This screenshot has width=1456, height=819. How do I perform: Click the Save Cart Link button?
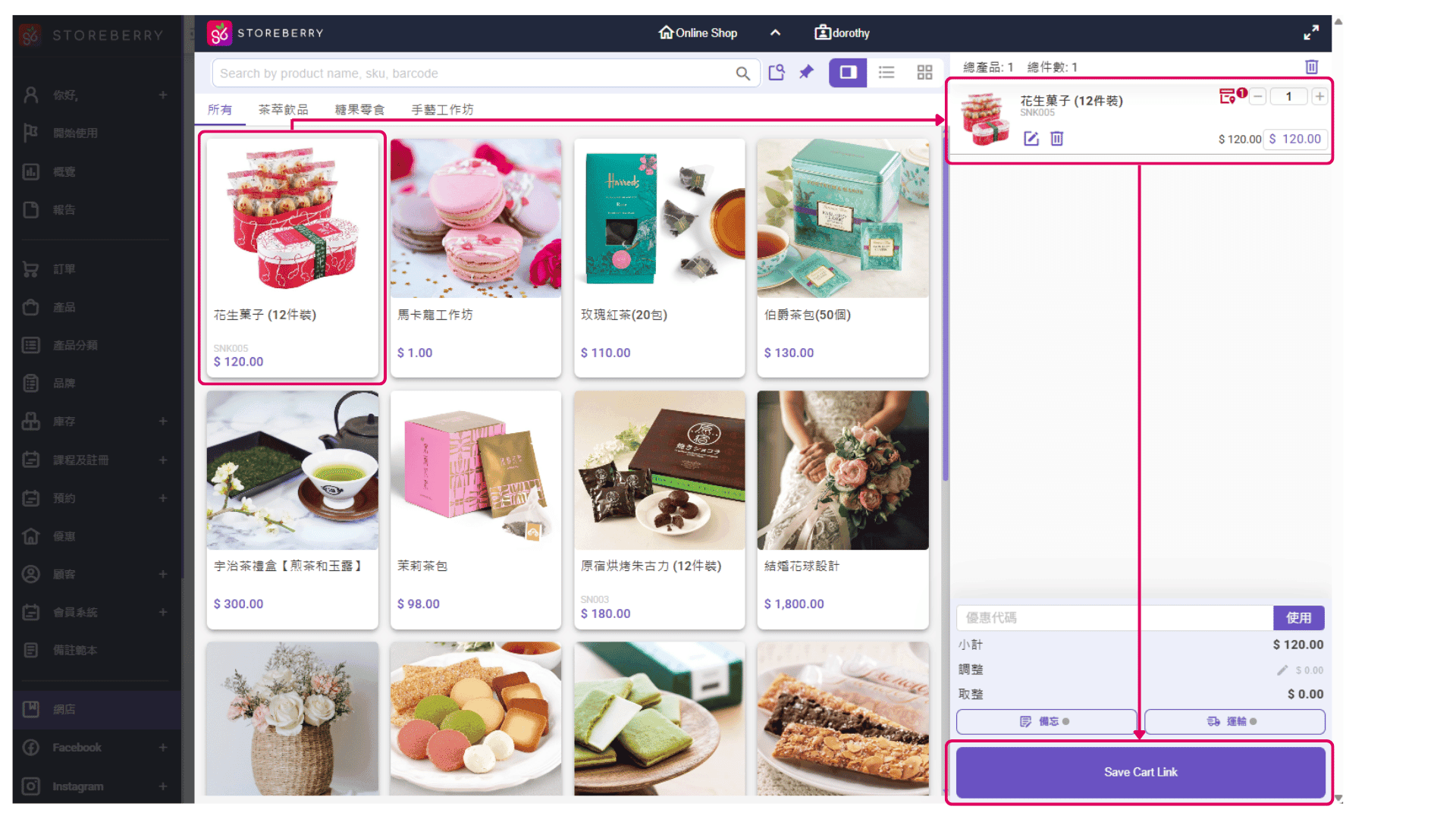pos(1140,772)
